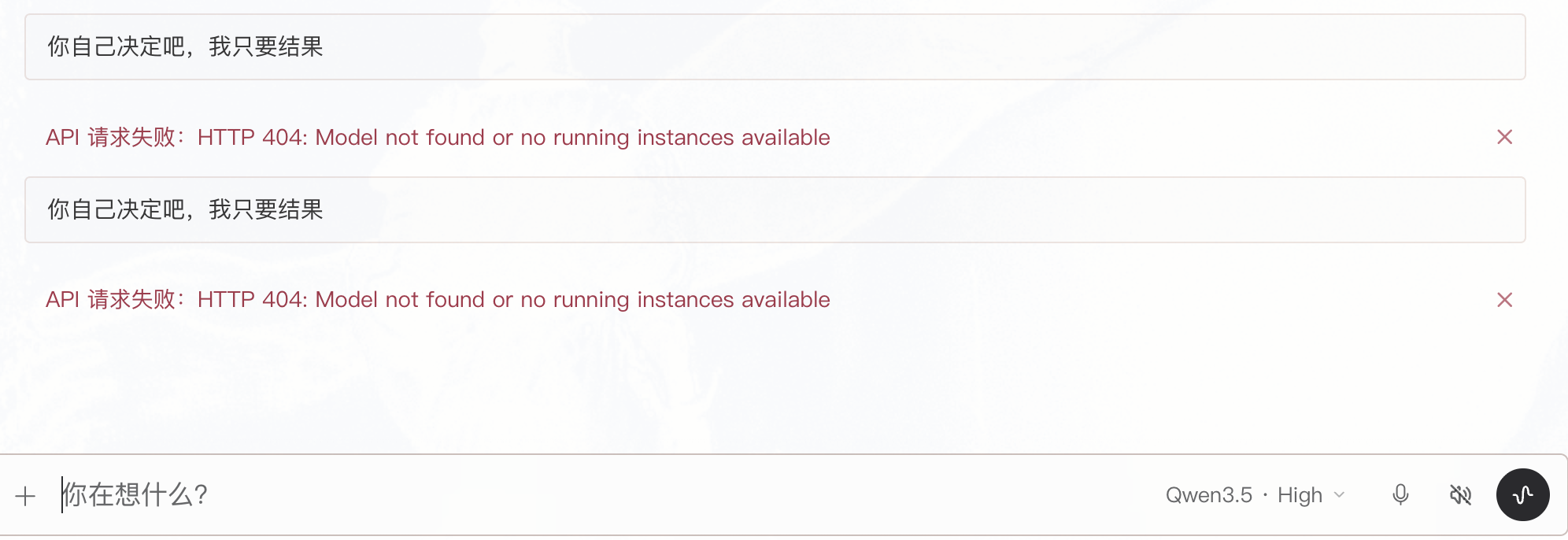Image resolution: width=1568 pixels, height=540 pixels.
Task: Select the second 你自己决定吧 message bubble
Action: [x=775, y=209]
